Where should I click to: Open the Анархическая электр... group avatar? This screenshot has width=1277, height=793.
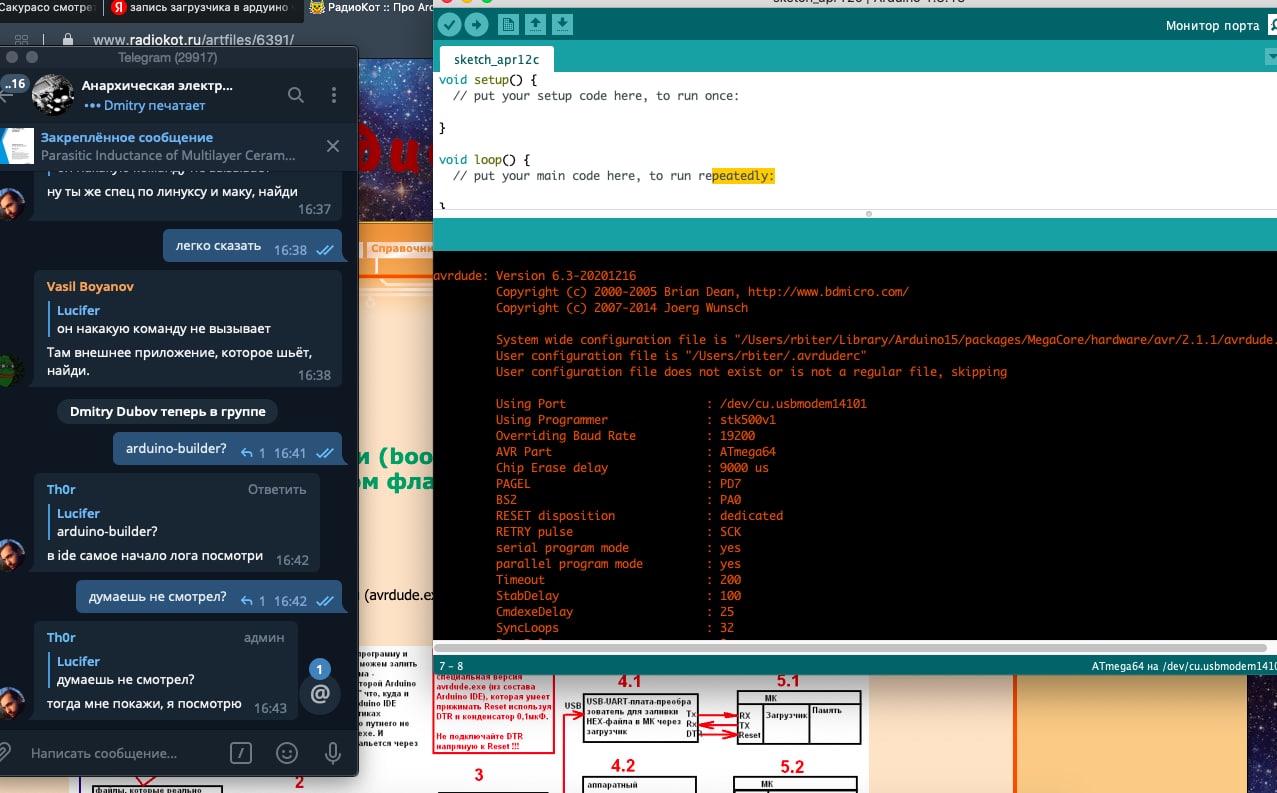(52, 95)
